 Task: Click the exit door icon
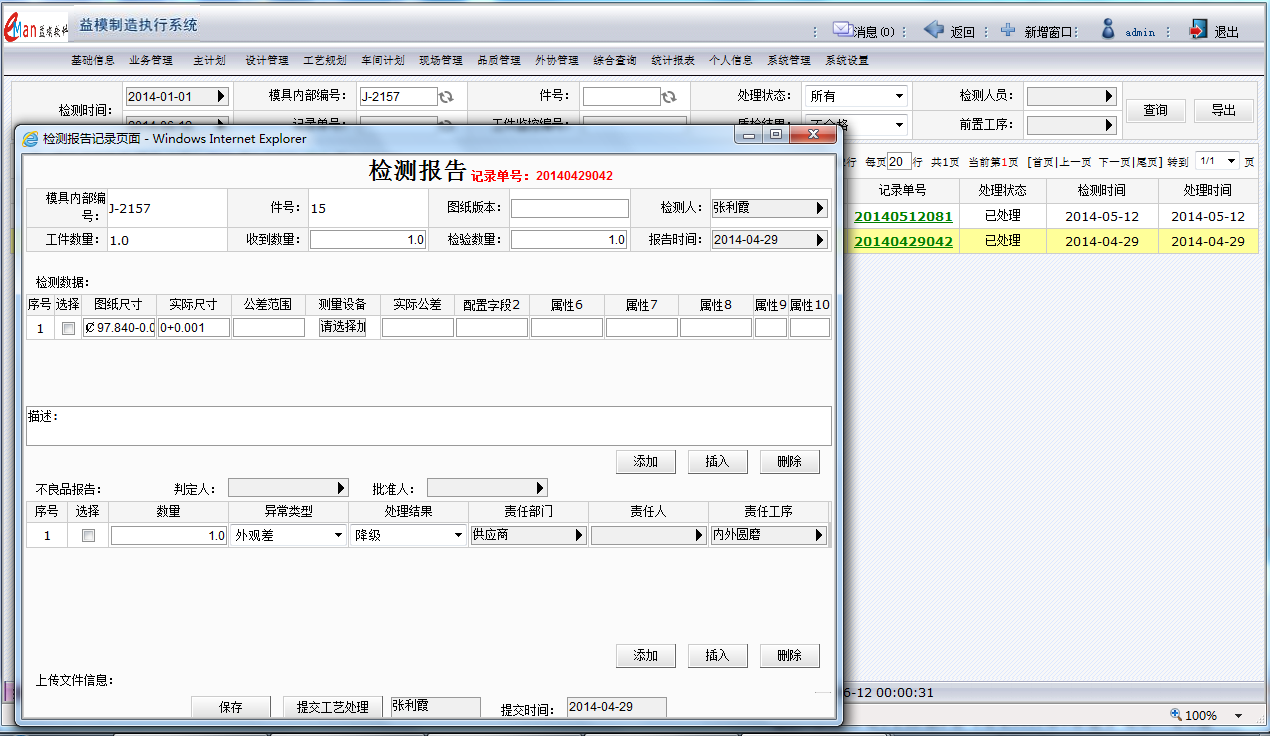coord(1197,30)
